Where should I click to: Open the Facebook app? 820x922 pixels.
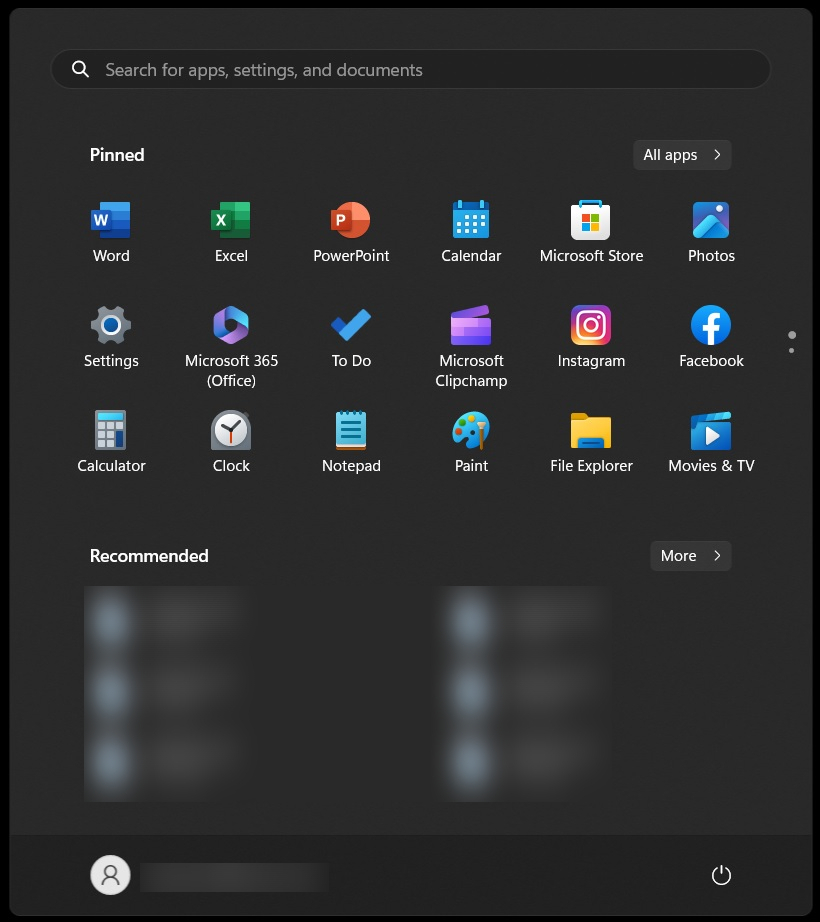[x=711, y=337]
